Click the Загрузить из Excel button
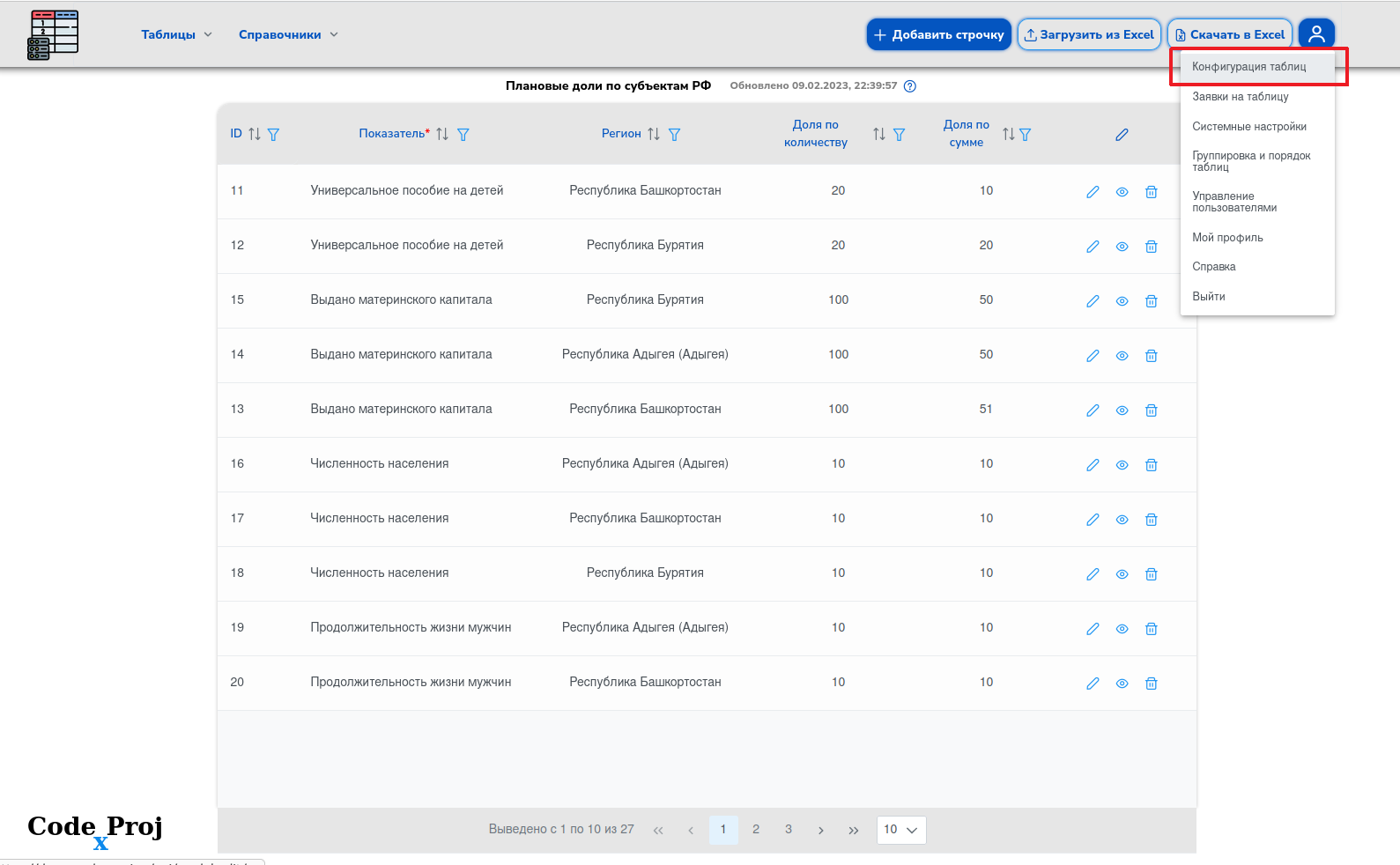The width and height of the screenshot is (1400, 865). (1089, 34)
